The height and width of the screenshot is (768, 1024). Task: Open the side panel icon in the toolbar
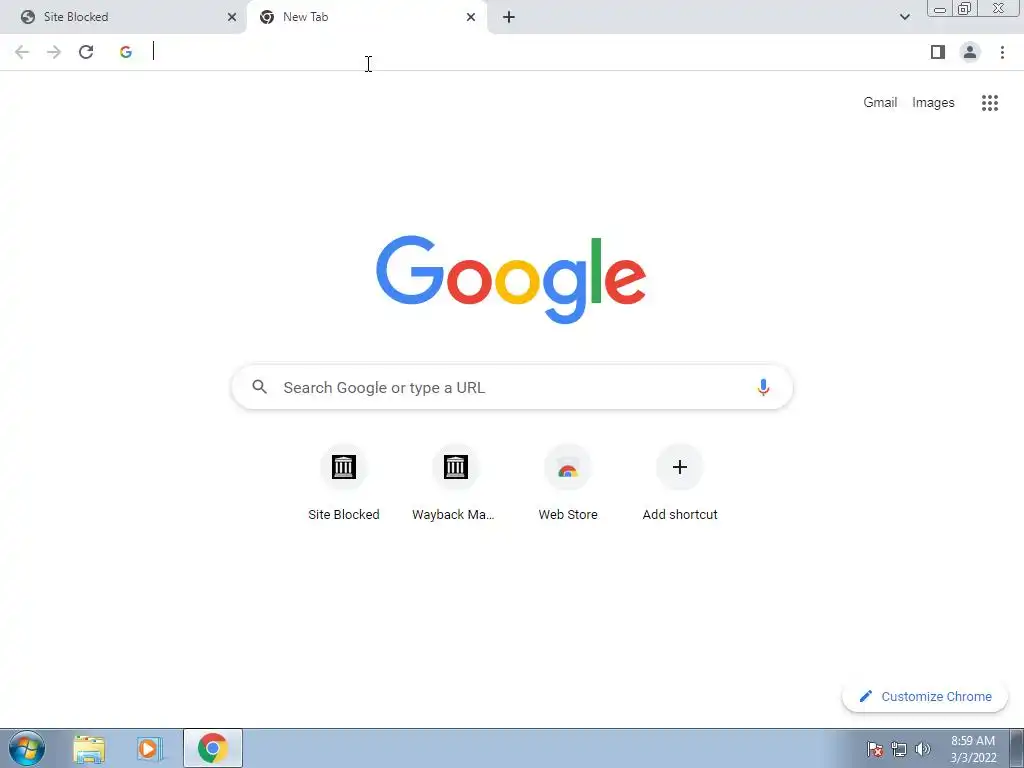(x=938, y=52)
